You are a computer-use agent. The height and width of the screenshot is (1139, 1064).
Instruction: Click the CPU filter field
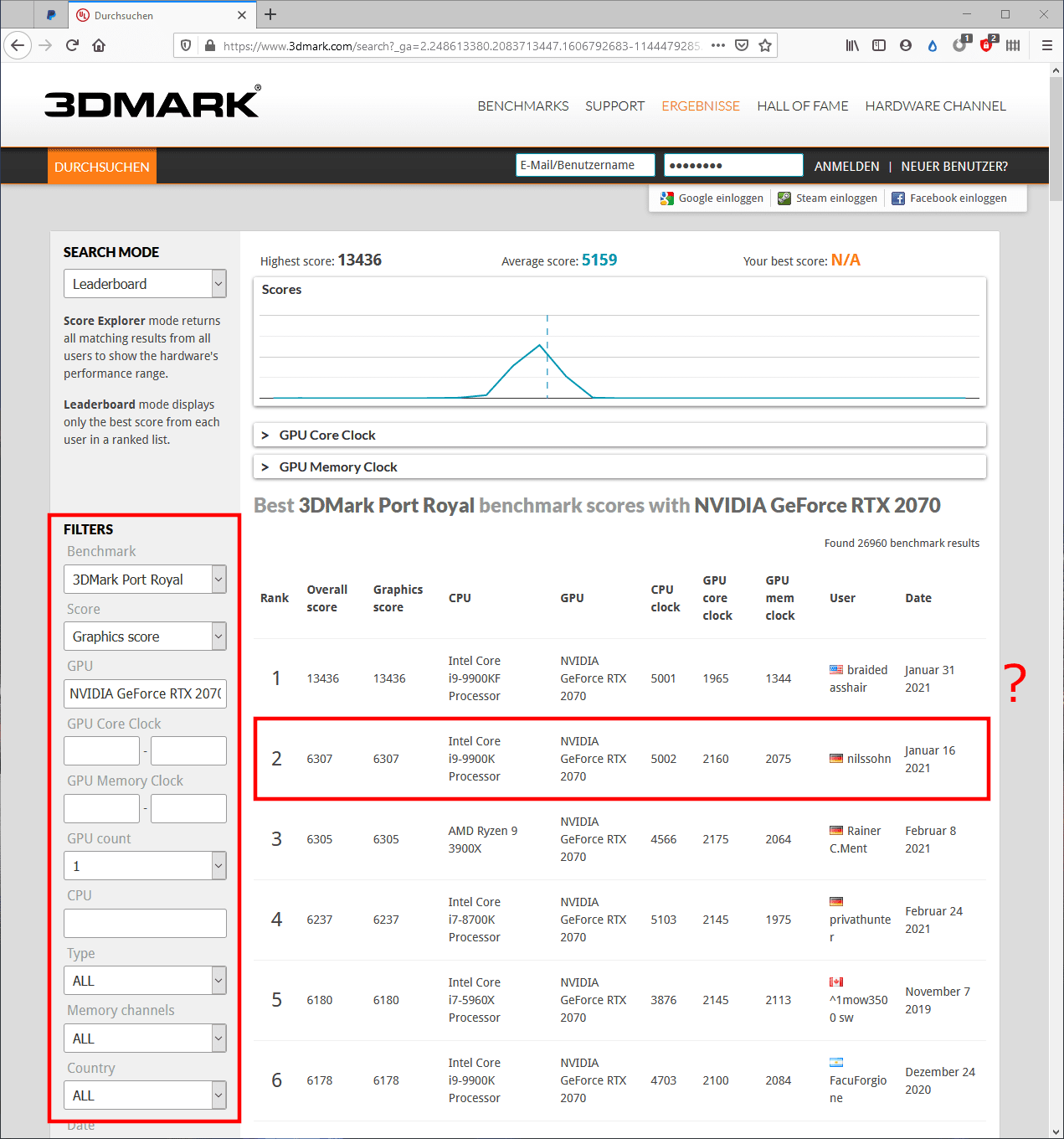click(145, 924)
